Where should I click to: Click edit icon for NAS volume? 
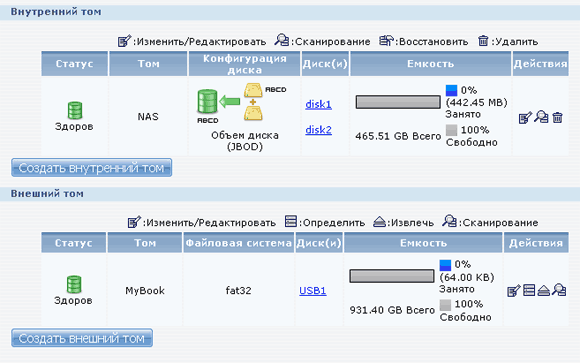(x=525, y=118)
